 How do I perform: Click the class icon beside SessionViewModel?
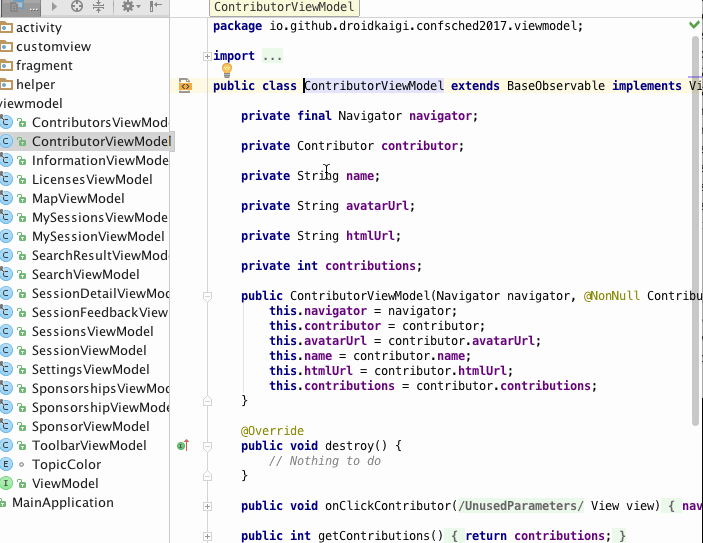tap(6, 350)
